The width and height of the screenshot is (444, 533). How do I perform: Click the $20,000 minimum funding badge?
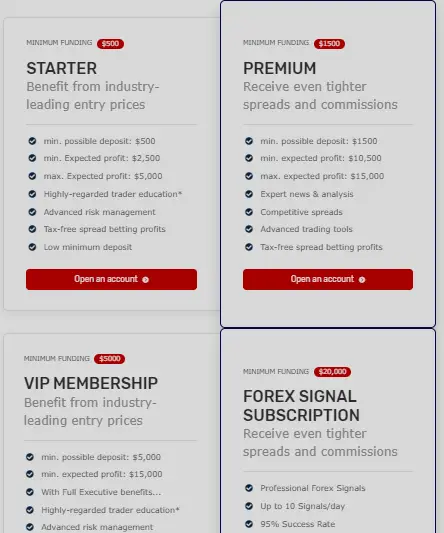click(x=332, y=372)
